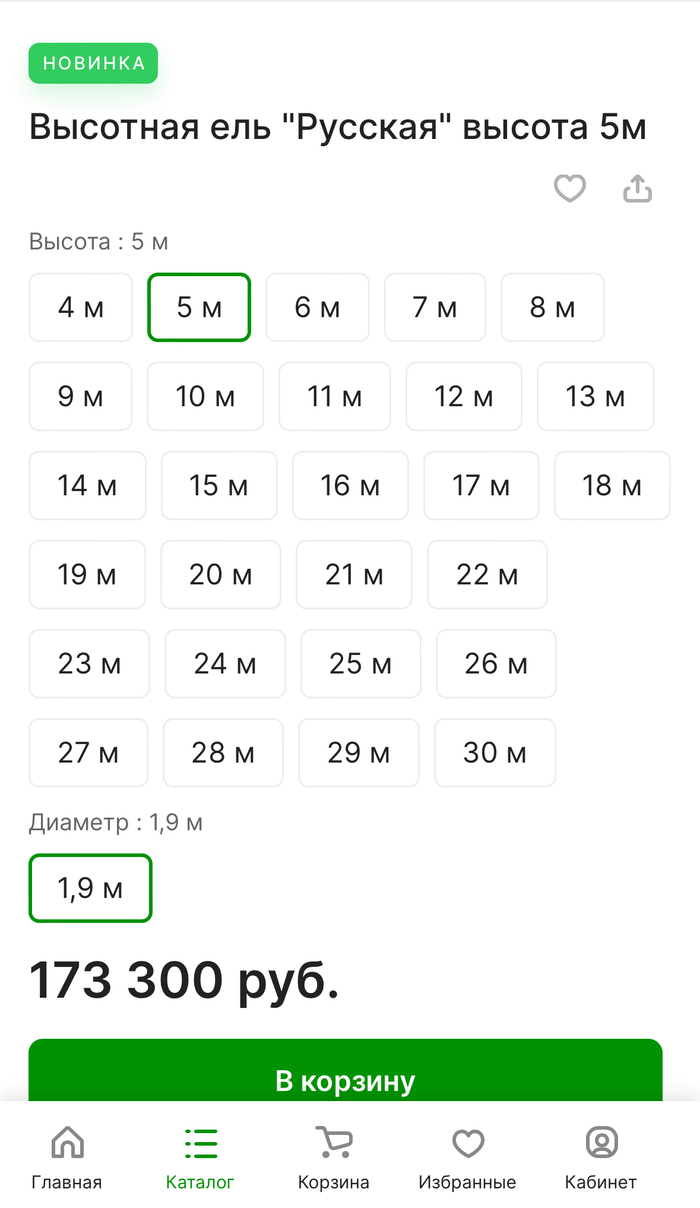Open the Кабинет profile icon
700x1208 pixels.
pos(601,1142)
